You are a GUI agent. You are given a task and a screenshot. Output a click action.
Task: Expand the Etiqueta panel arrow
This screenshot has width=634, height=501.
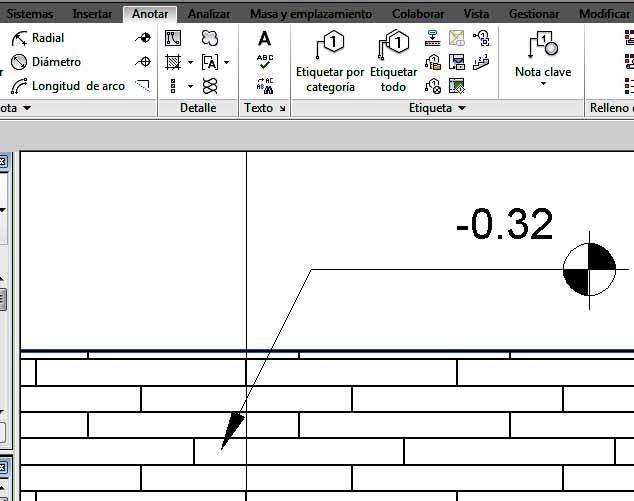point(462,108)
